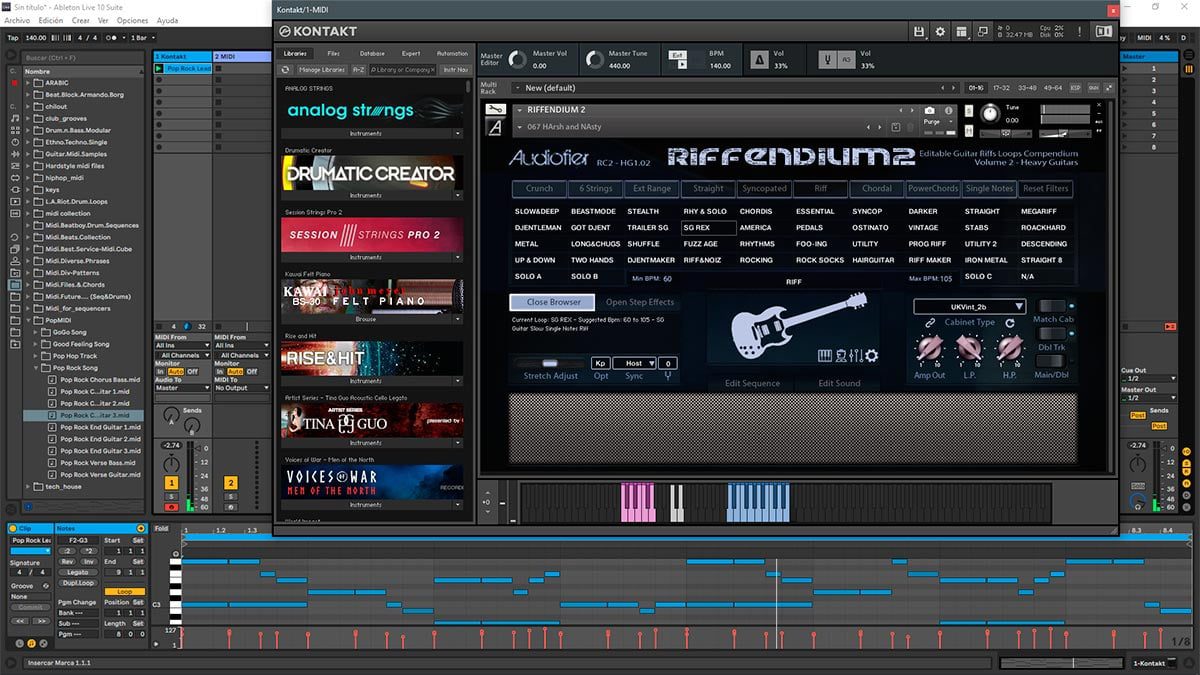Click the Pop Rock Lead clip slot
This screenshot has width=1200, height=675.
coord(182,69)
